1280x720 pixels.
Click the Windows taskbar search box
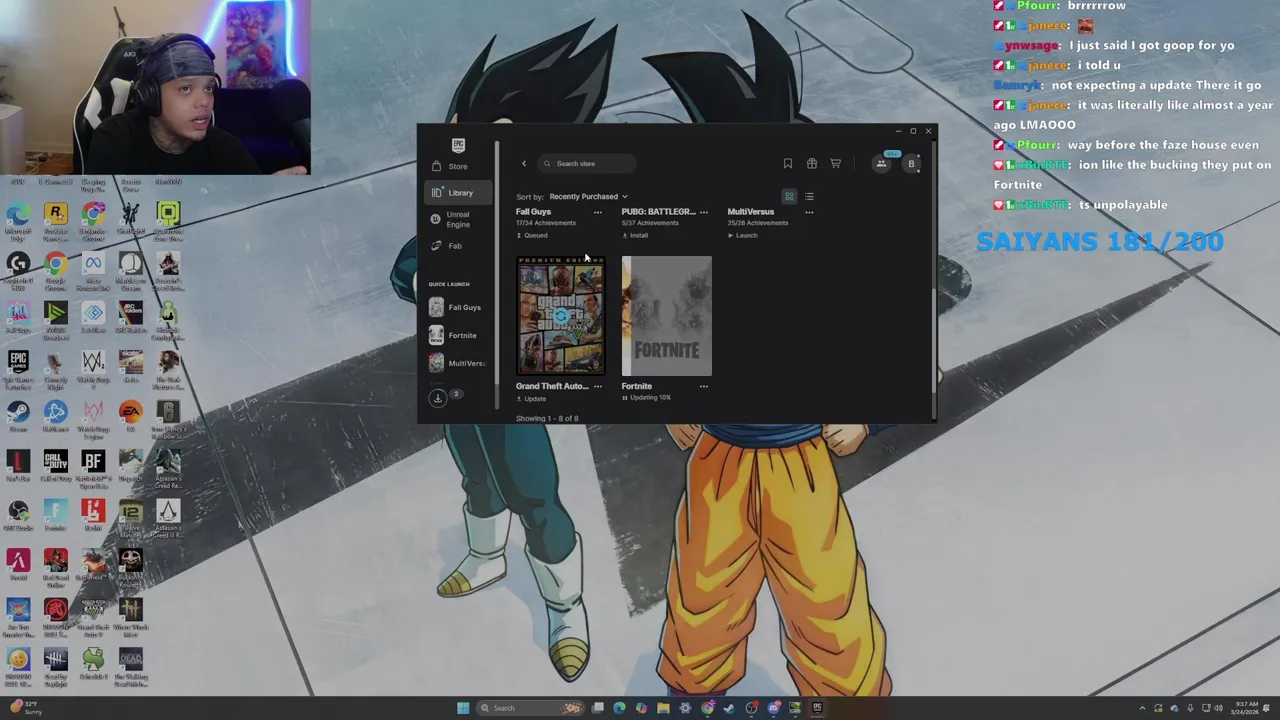click(x=530, y=708)
